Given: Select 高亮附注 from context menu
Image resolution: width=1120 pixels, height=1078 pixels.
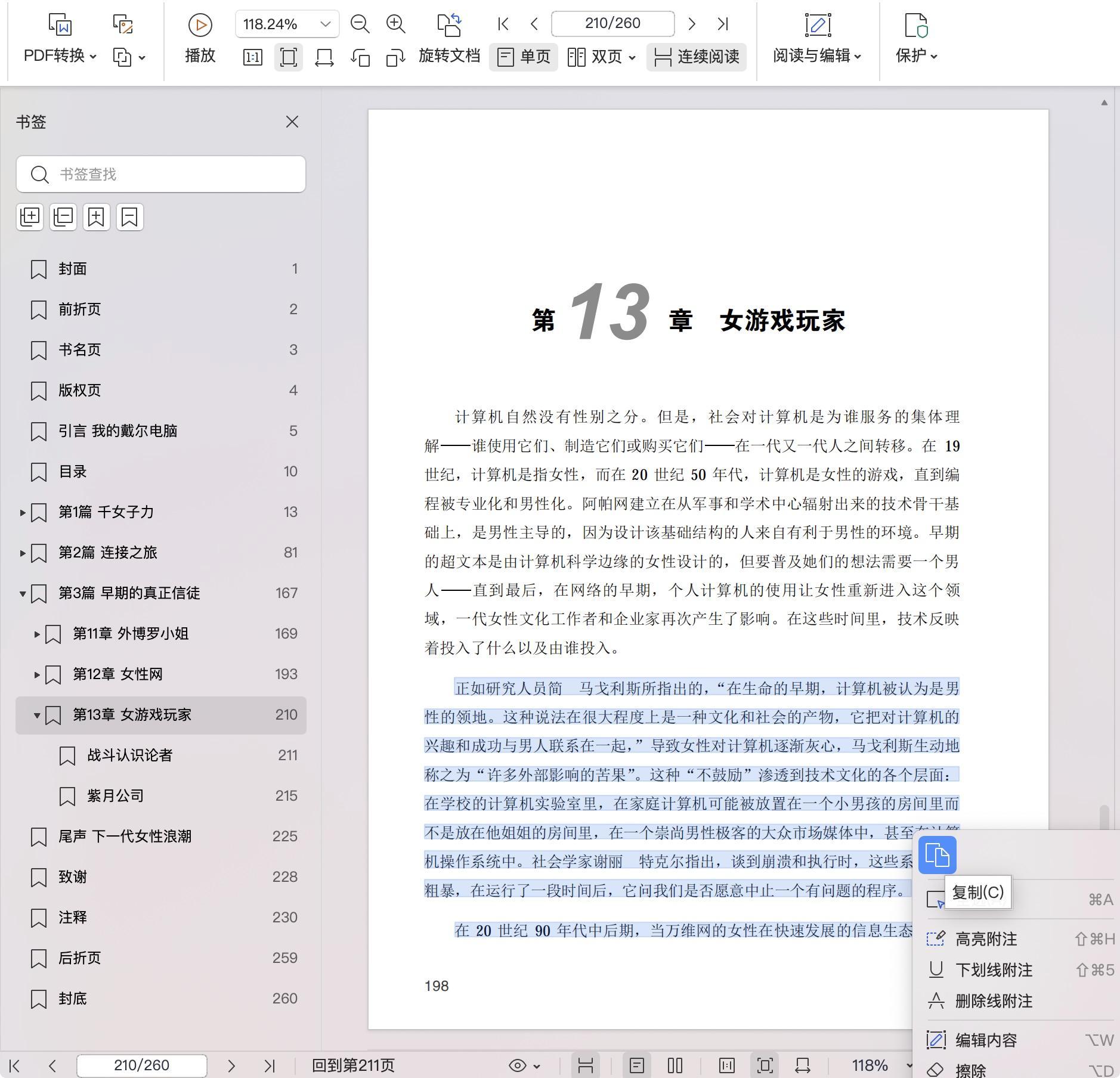Looking at the screenshot, I should coord(985,939).
